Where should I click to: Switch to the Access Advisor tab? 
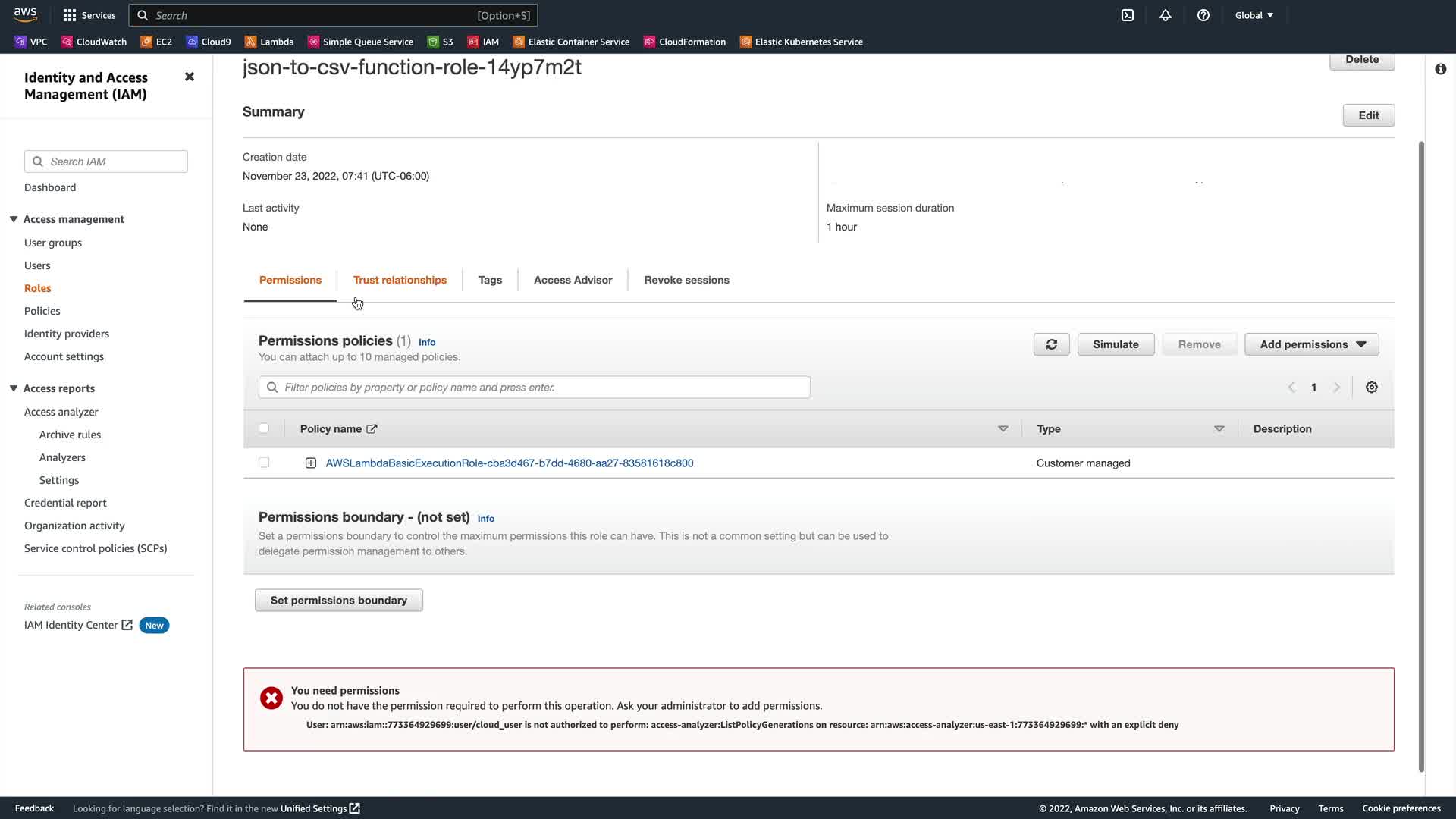coord(573,280)
